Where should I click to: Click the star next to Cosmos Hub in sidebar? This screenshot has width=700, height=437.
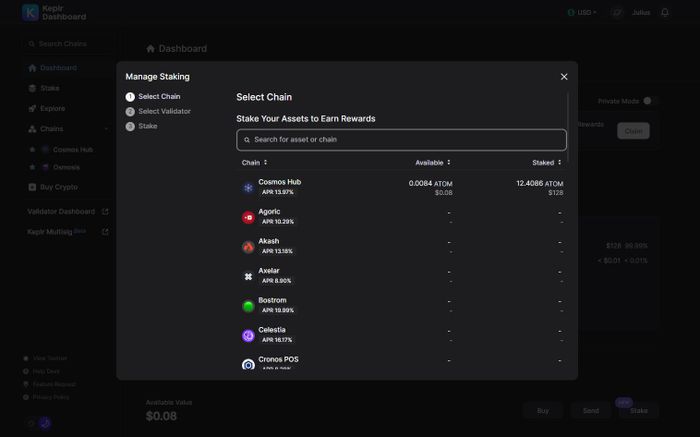[32, 150]
